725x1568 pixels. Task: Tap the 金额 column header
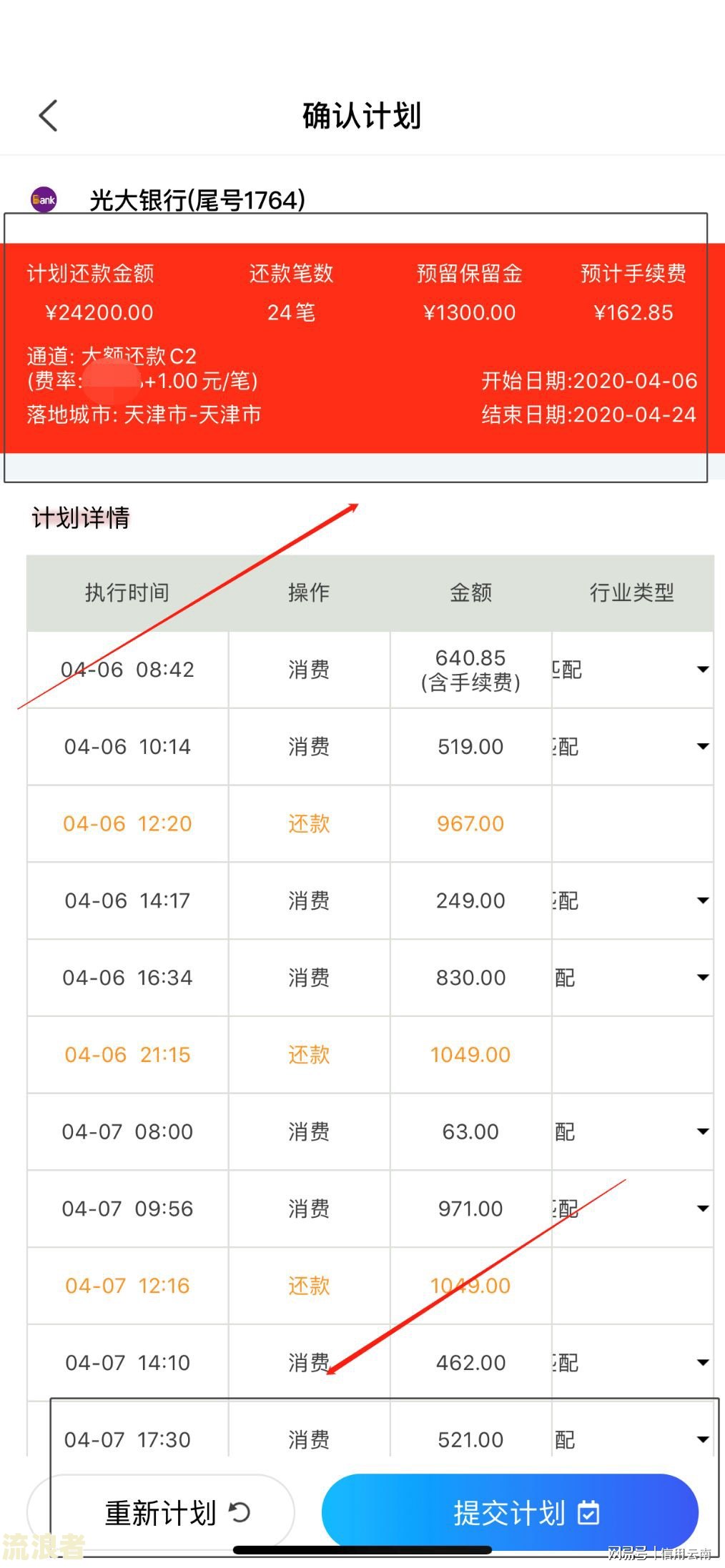click(470, 592)
